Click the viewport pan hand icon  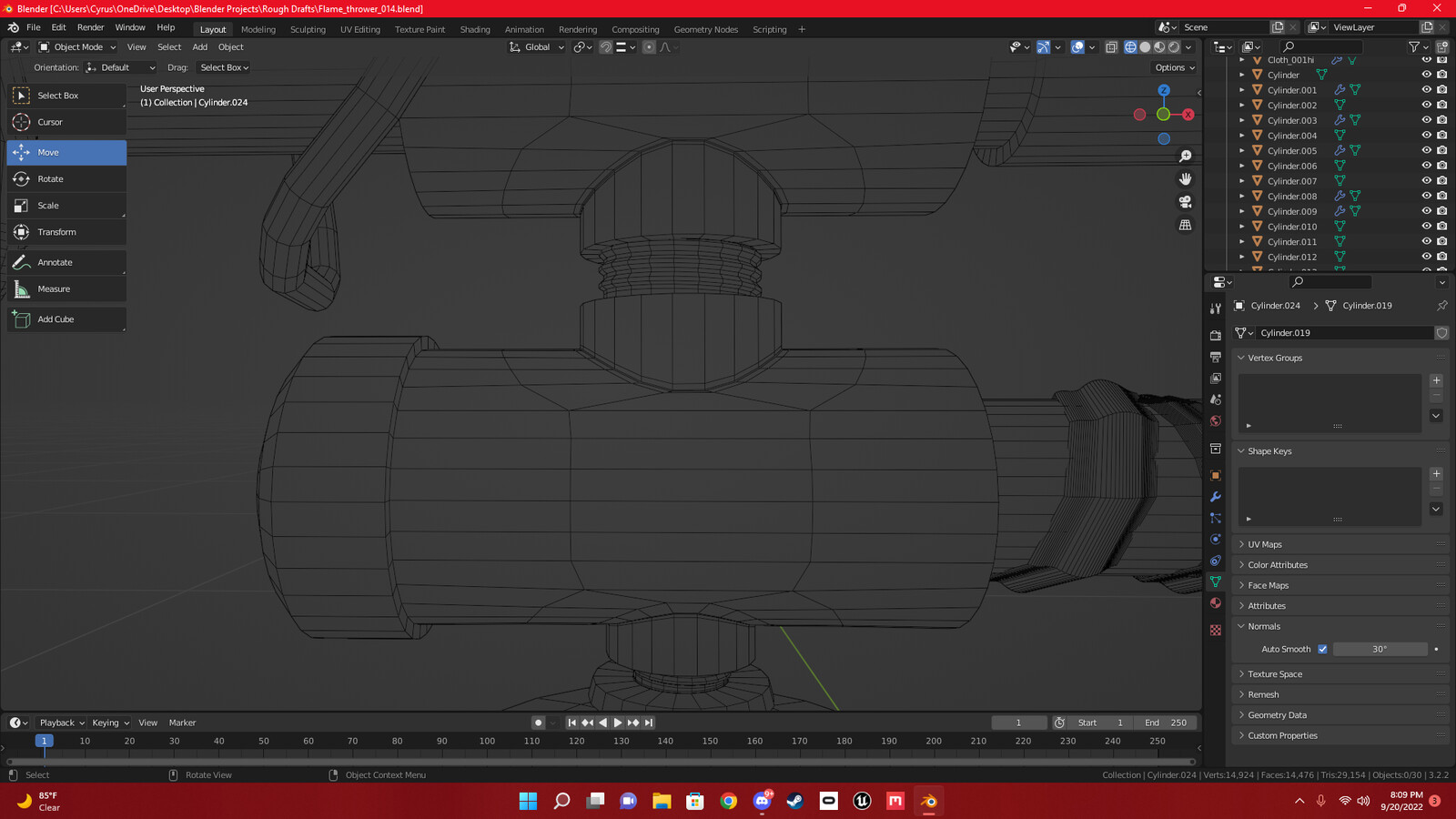coord(1185,179)
